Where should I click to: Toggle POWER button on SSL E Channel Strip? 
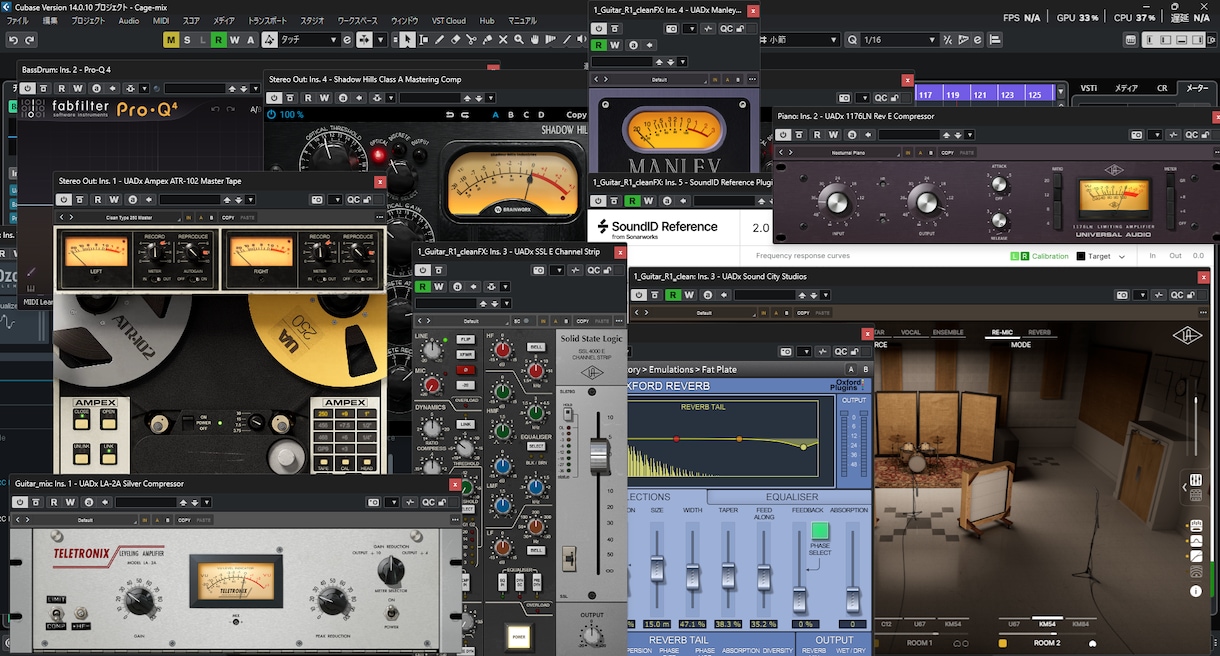pyautogui.click(x=518, y=636)
